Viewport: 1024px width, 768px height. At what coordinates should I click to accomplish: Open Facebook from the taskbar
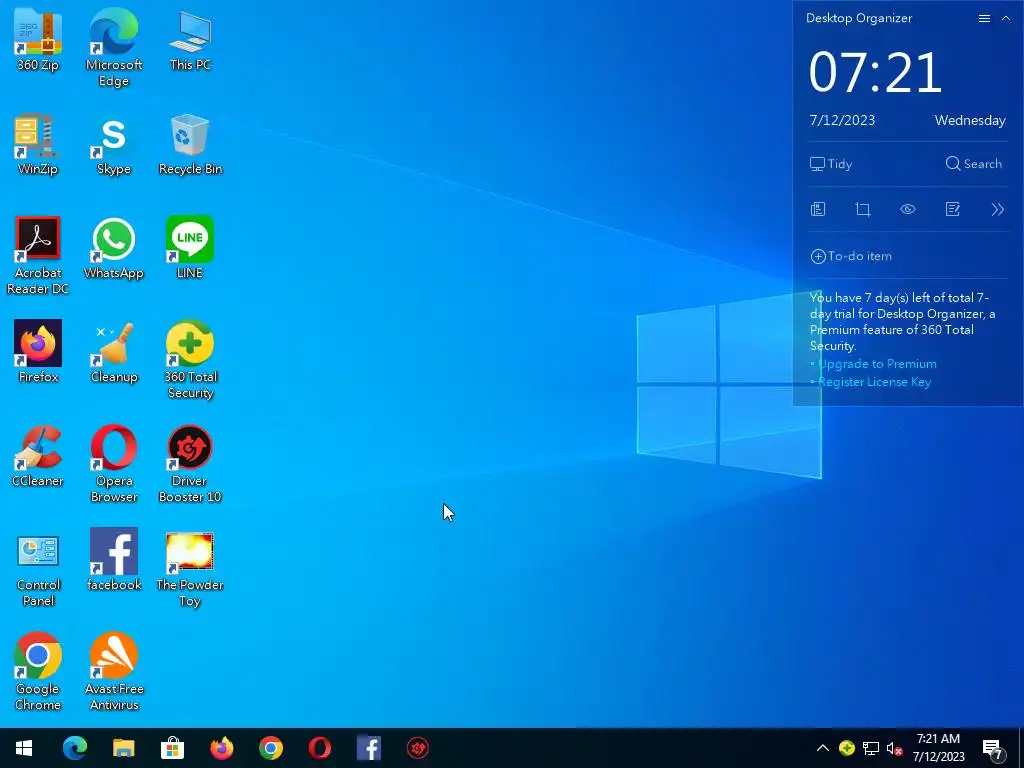click(x=368, y=748)
